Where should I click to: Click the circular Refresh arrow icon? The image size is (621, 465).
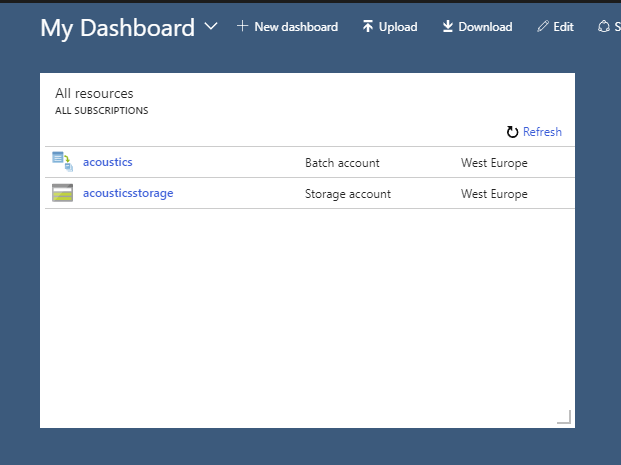pos(512,132)
